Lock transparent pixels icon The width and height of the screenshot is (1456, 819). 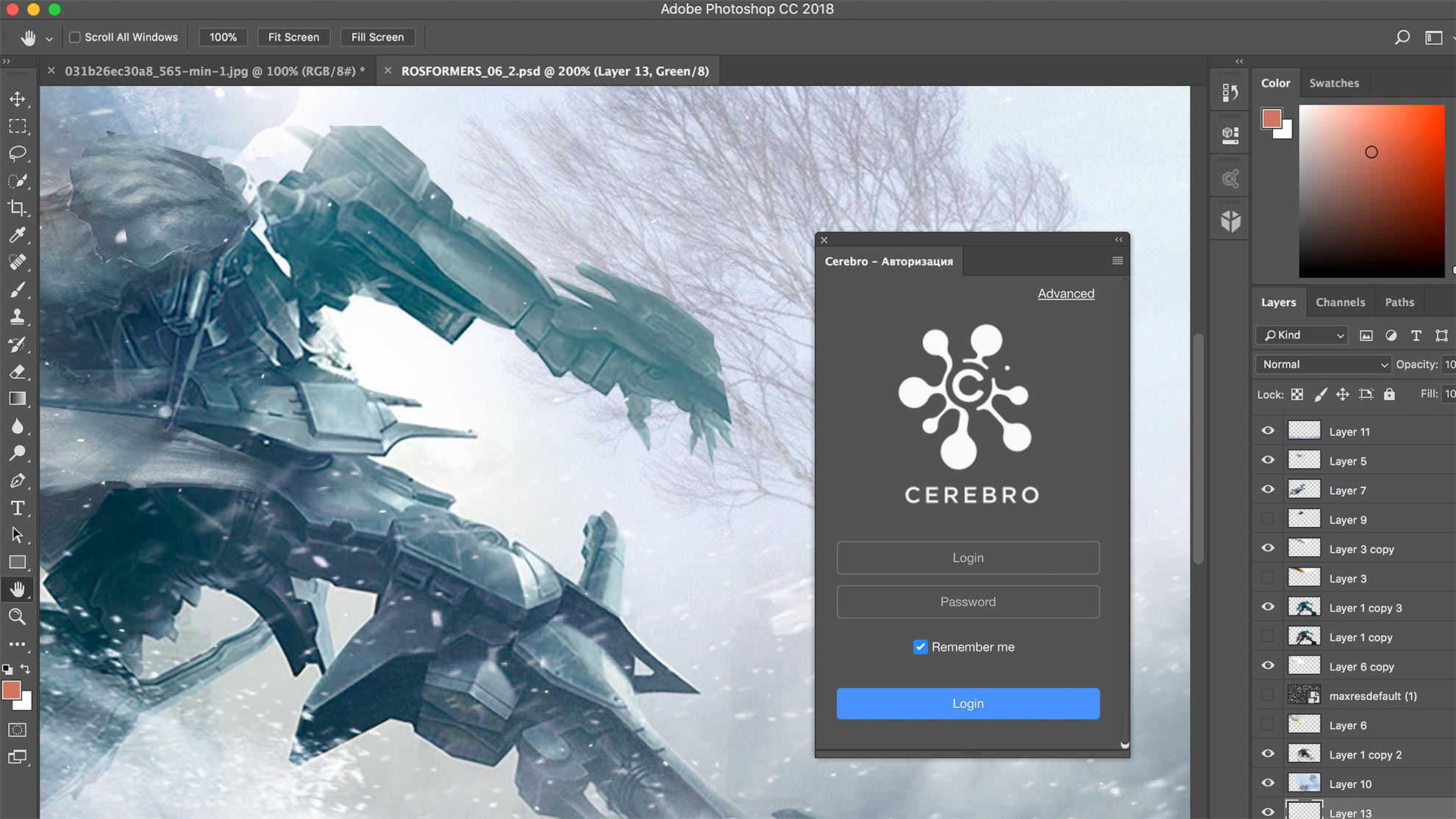(1297, 395)
